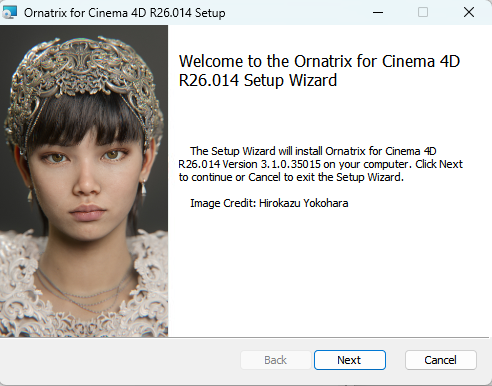Click the portrait banner image
Viewport: 492px width, 386px height.
(84, 181)
